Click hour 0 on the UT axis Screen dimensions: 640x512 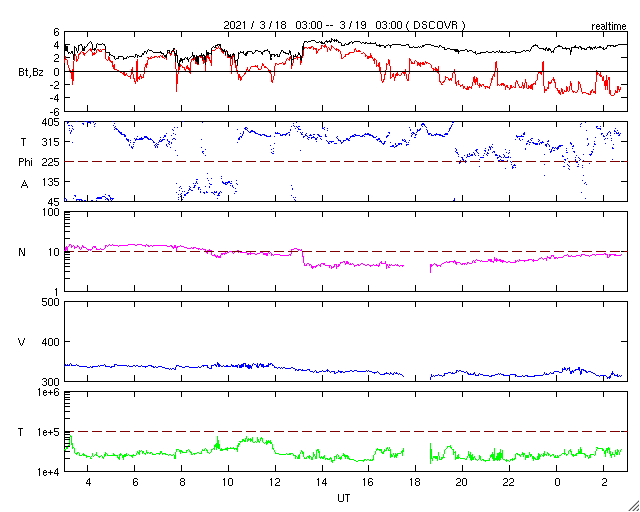tap(557, 482)
